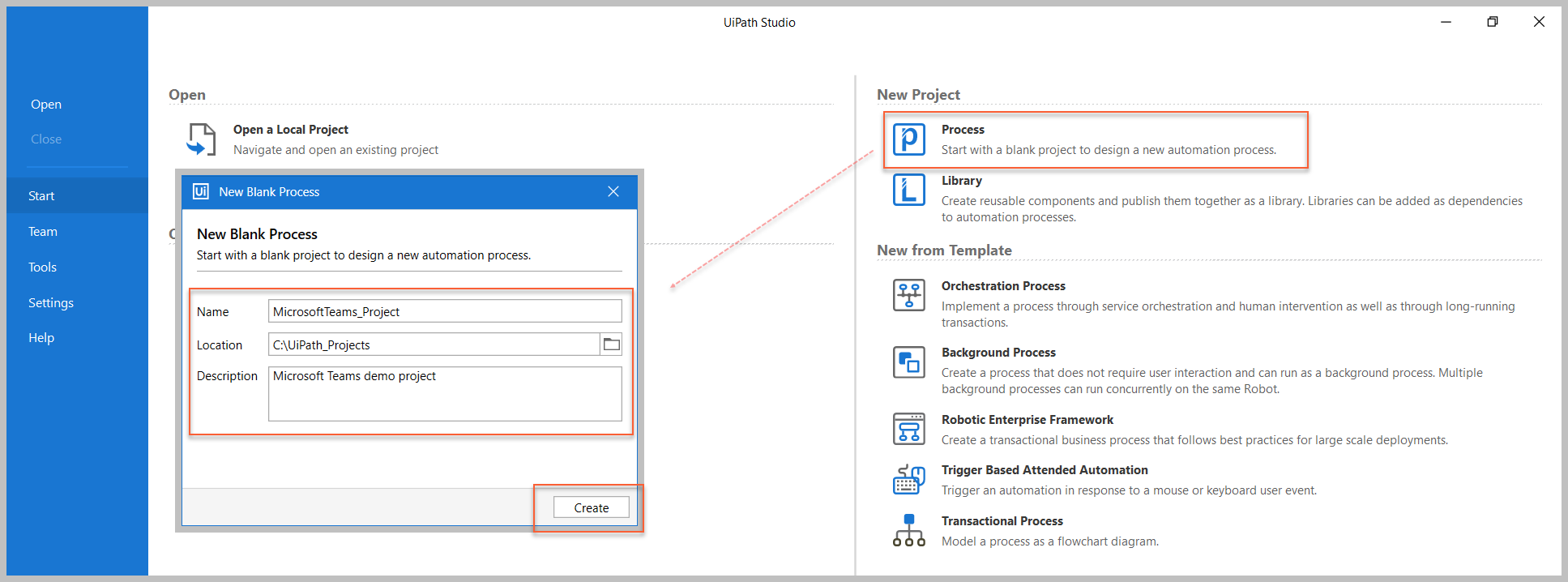This screenshot has width=1568, height=582.
Task: Focus the Description text box
Action: (444, 394)
